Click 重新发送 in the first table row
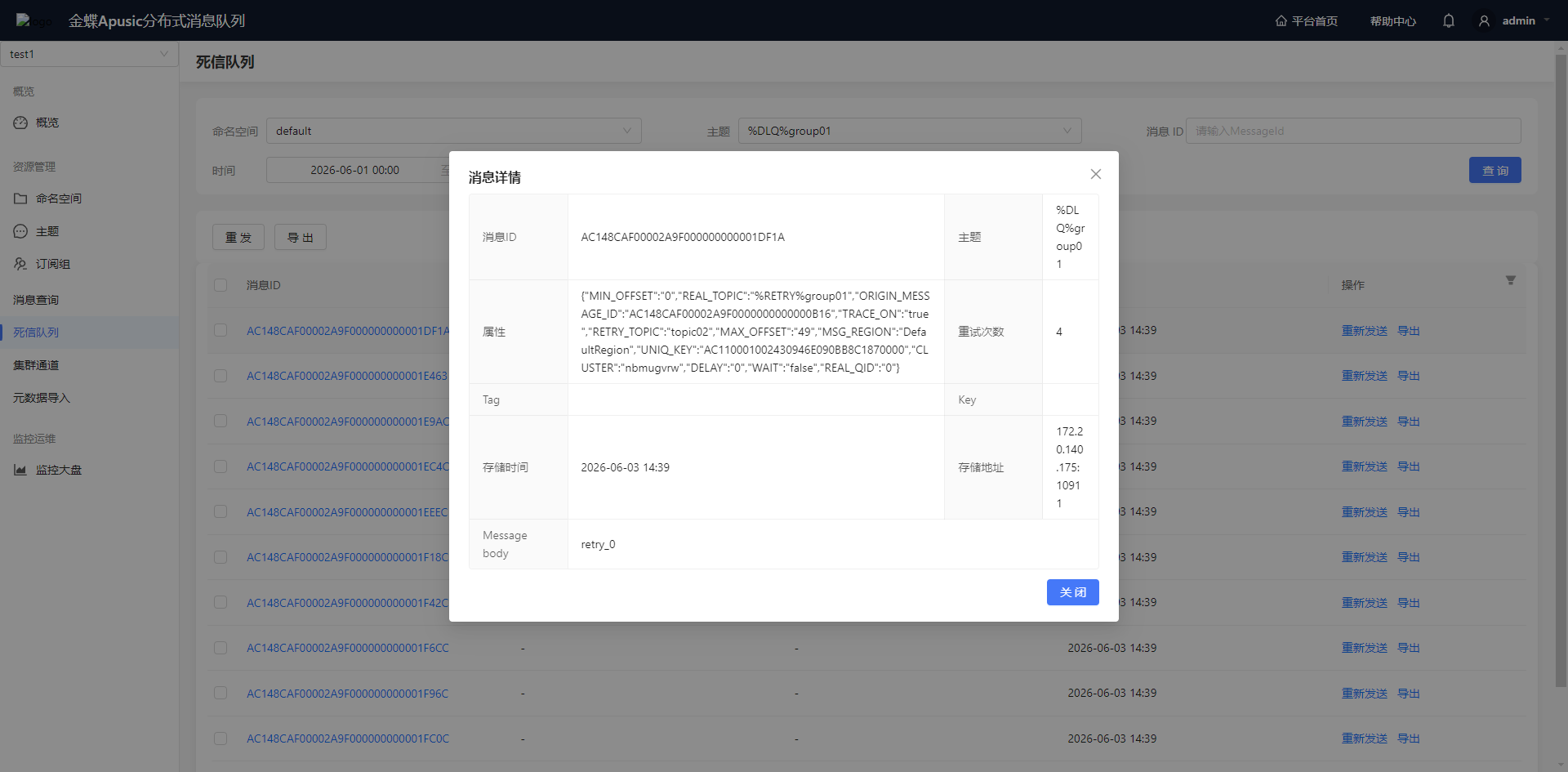The width and height of the screenshot is (1568, 772). (1365, 331)
